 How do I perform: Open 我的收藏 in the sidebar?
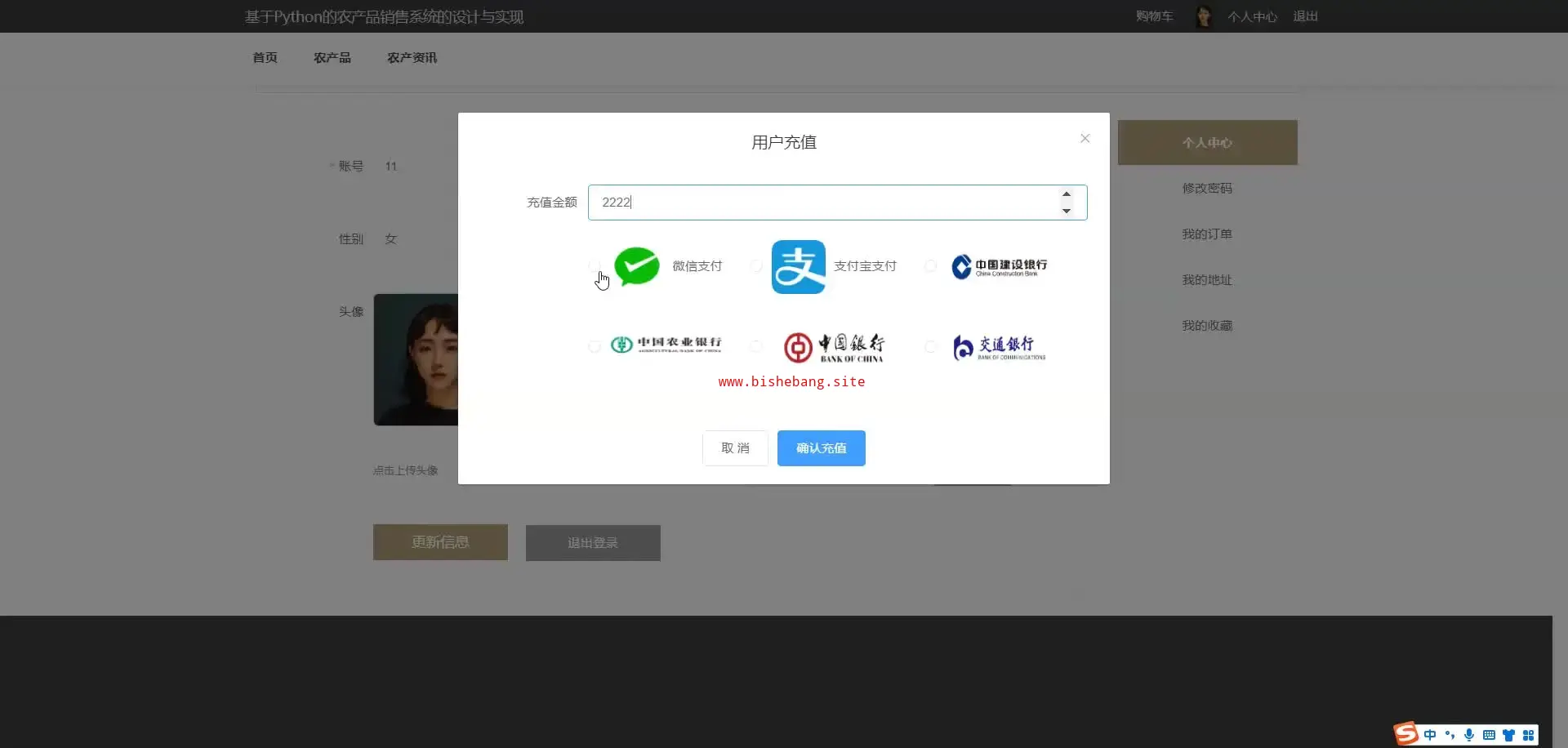(x=1207, y=326)
